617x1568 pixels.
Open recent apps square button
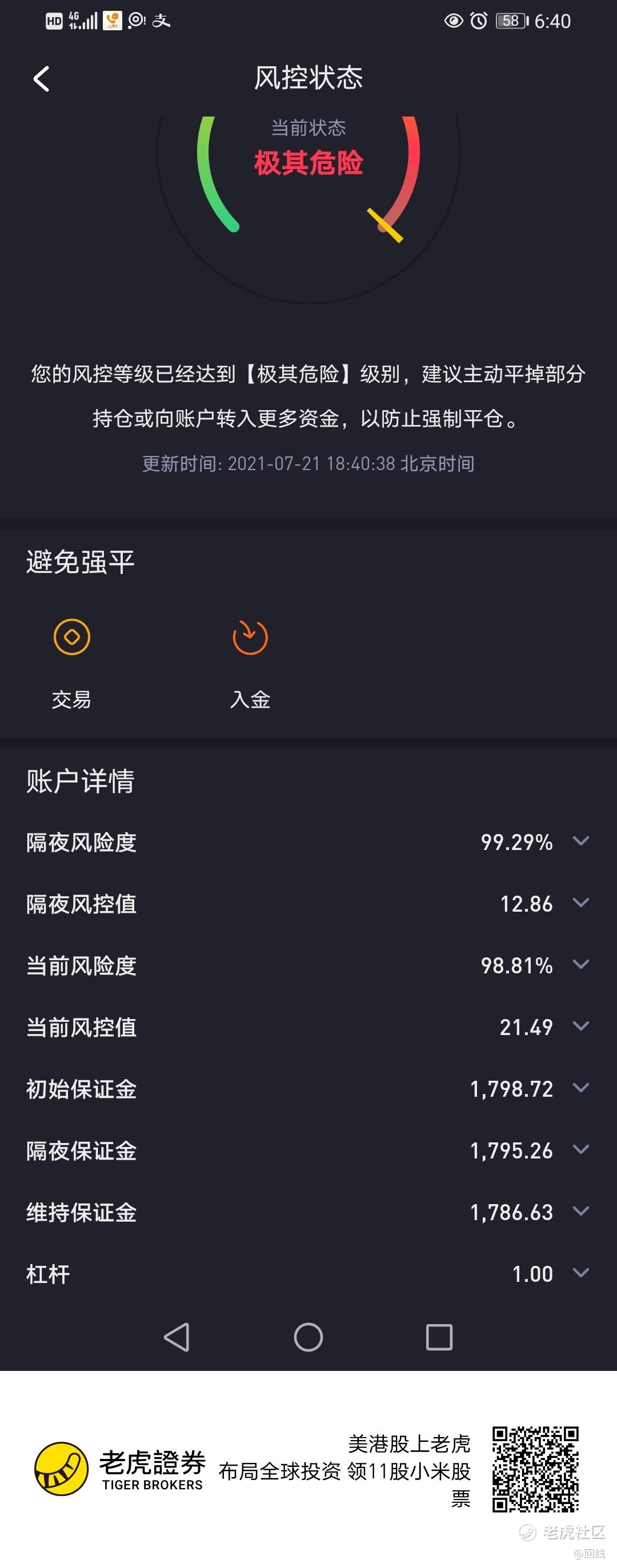(439, 1337)
